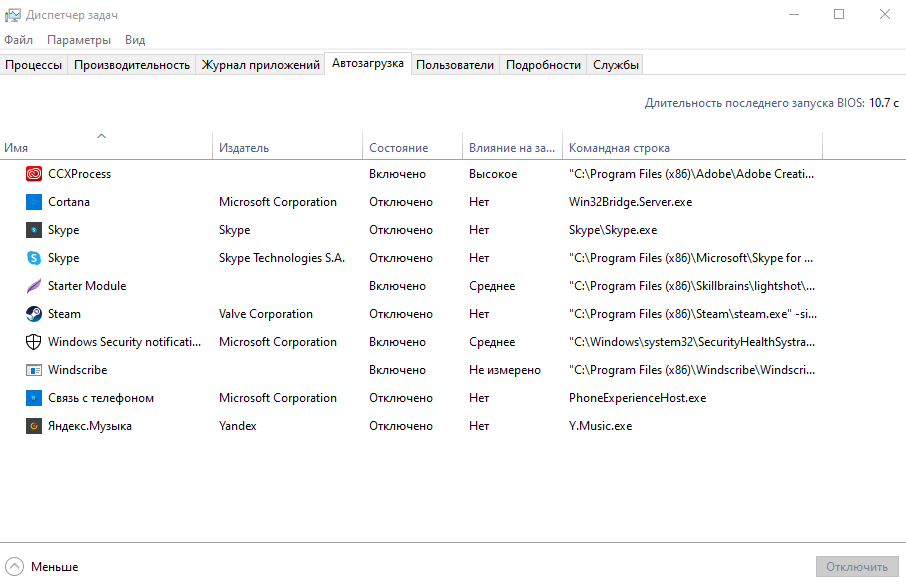This screenshot has height=588, width=906.
Task: Click the Отключить button
Action: (857, 567)
